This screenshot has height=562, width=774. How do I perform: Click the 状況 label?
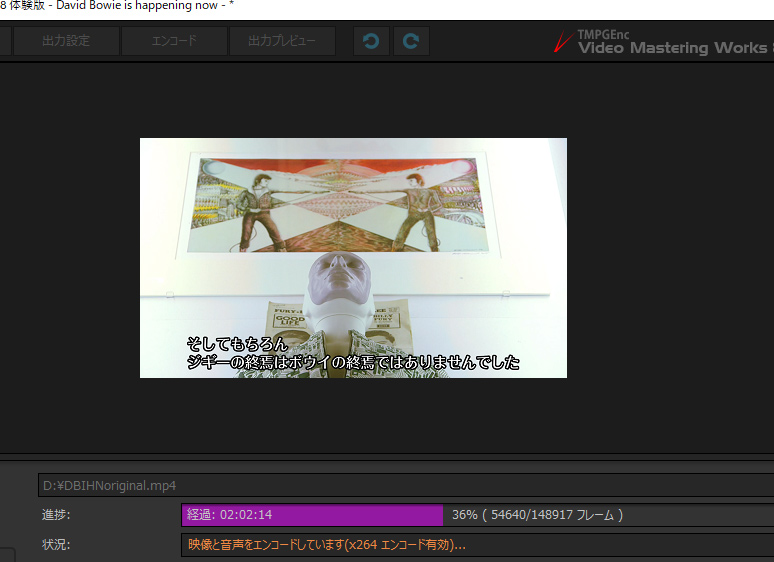pyautogui.click(x=56, y=545)
